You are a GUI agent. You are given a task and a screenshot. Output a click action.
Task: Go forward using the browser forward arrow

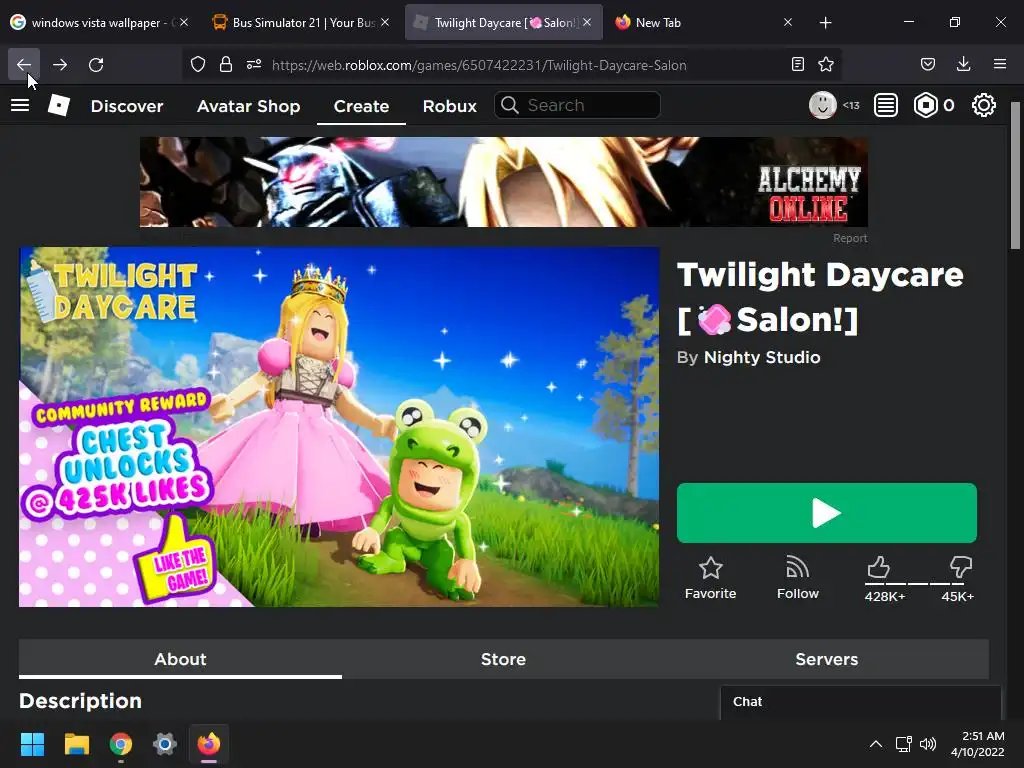pyautogui.click(x=60, y=65)
